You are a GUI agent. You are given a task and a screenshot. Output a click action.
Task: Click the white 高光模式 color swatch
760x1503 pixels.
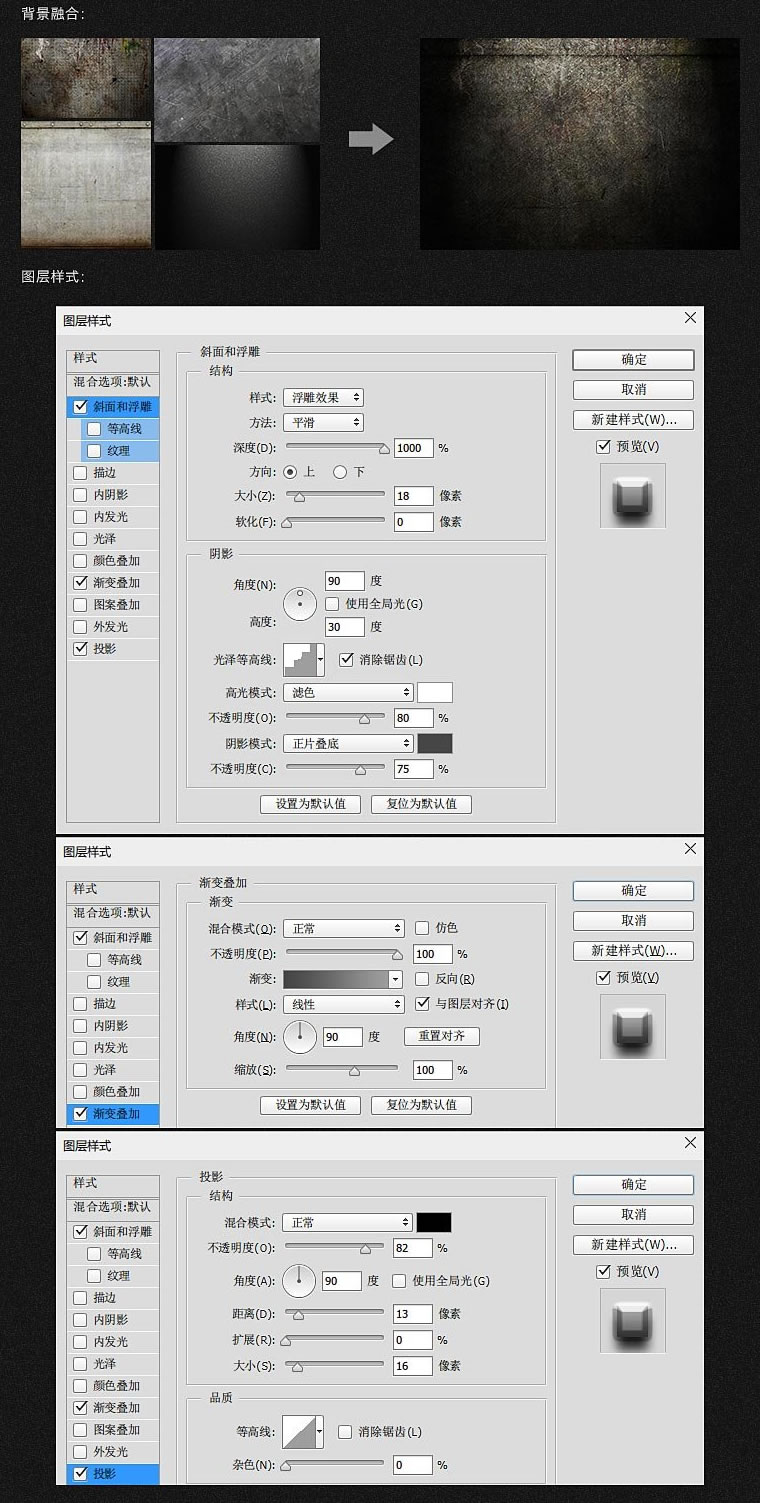tap(435, 692)
